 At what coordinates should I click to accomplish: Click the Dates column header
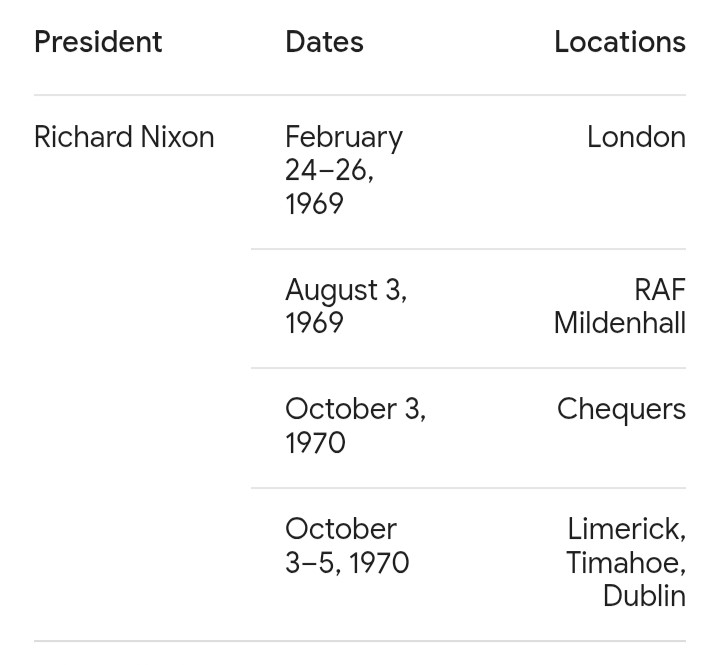coord(324,42)
